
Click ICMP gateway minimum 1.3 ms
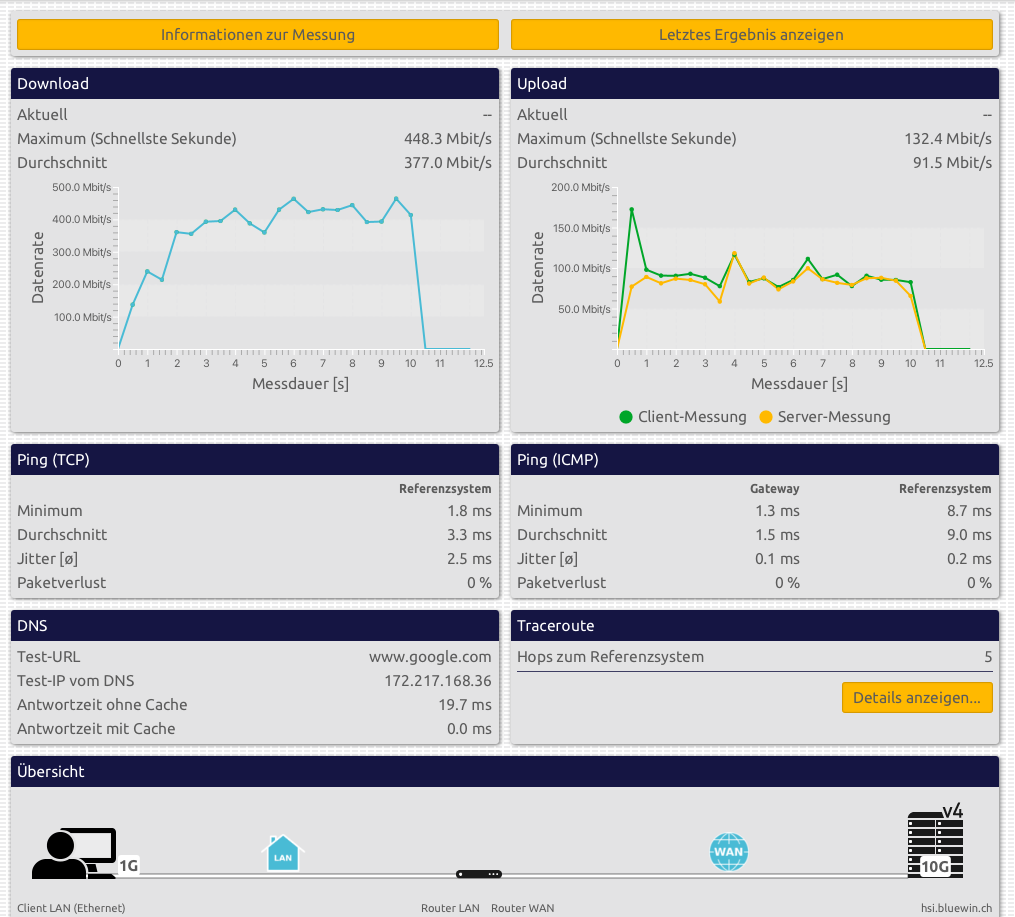[777, 511]
